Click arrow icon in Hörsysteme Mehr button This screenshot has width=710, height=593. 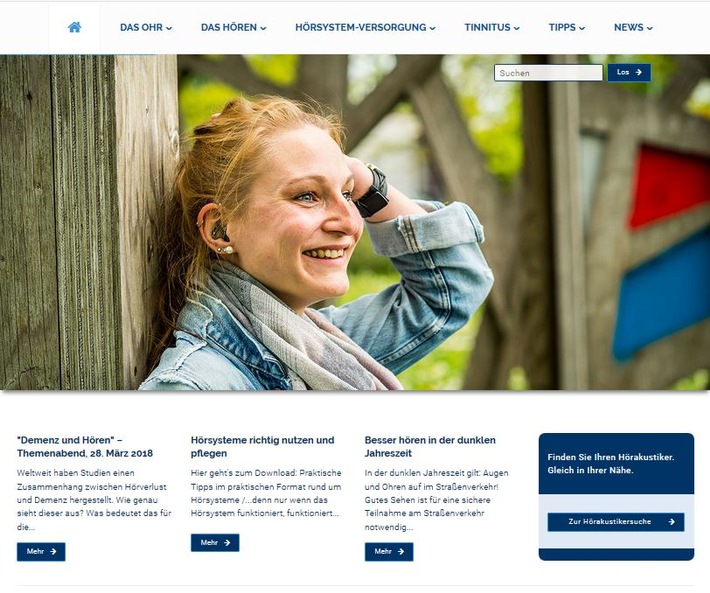click(227, 542)
